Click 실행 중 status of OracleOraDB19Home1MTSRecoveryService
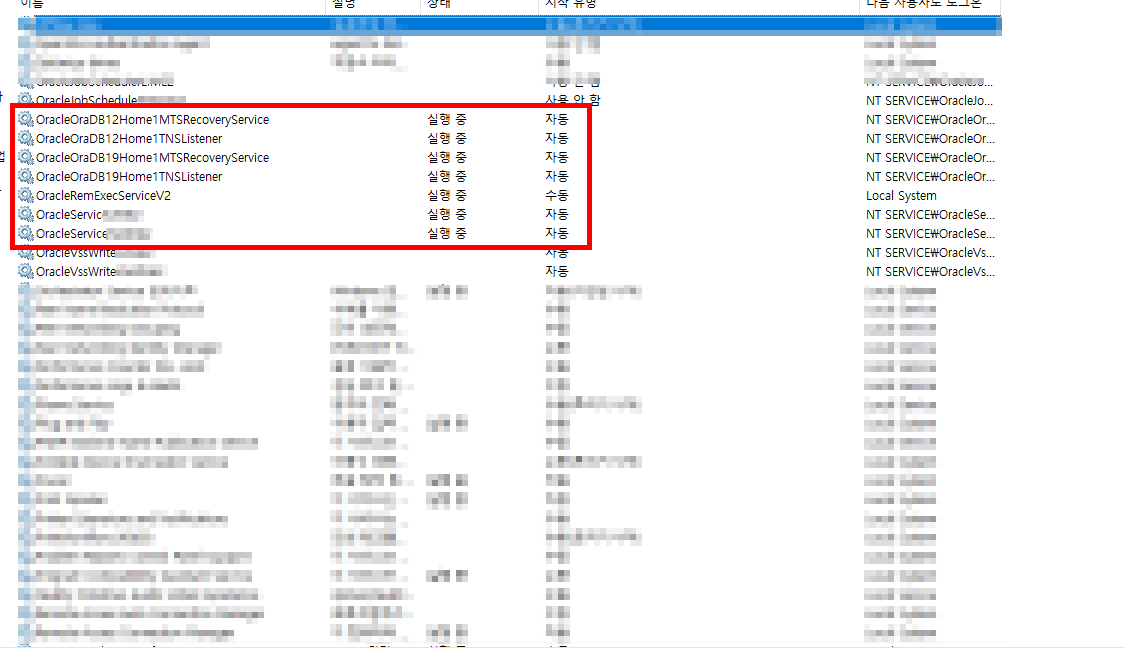Viewport: 1125px width, 648px height. 447,157
